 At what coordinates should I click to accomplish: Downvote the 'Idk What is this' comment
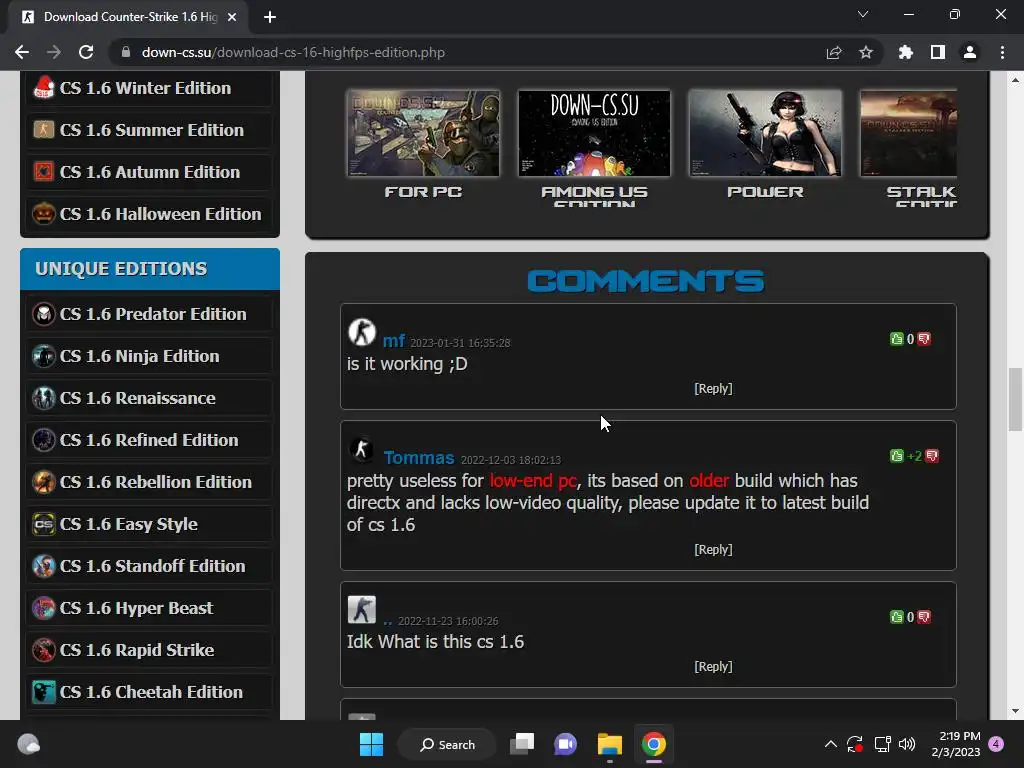pyautogui.click(x=924, y=617)
